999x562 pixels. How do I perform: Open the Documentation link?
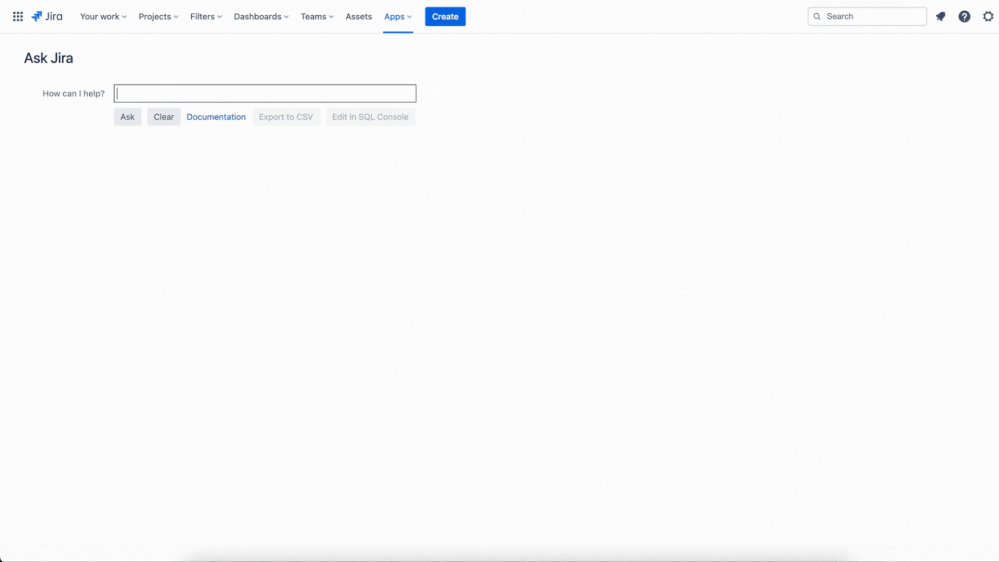pos(216,117)
